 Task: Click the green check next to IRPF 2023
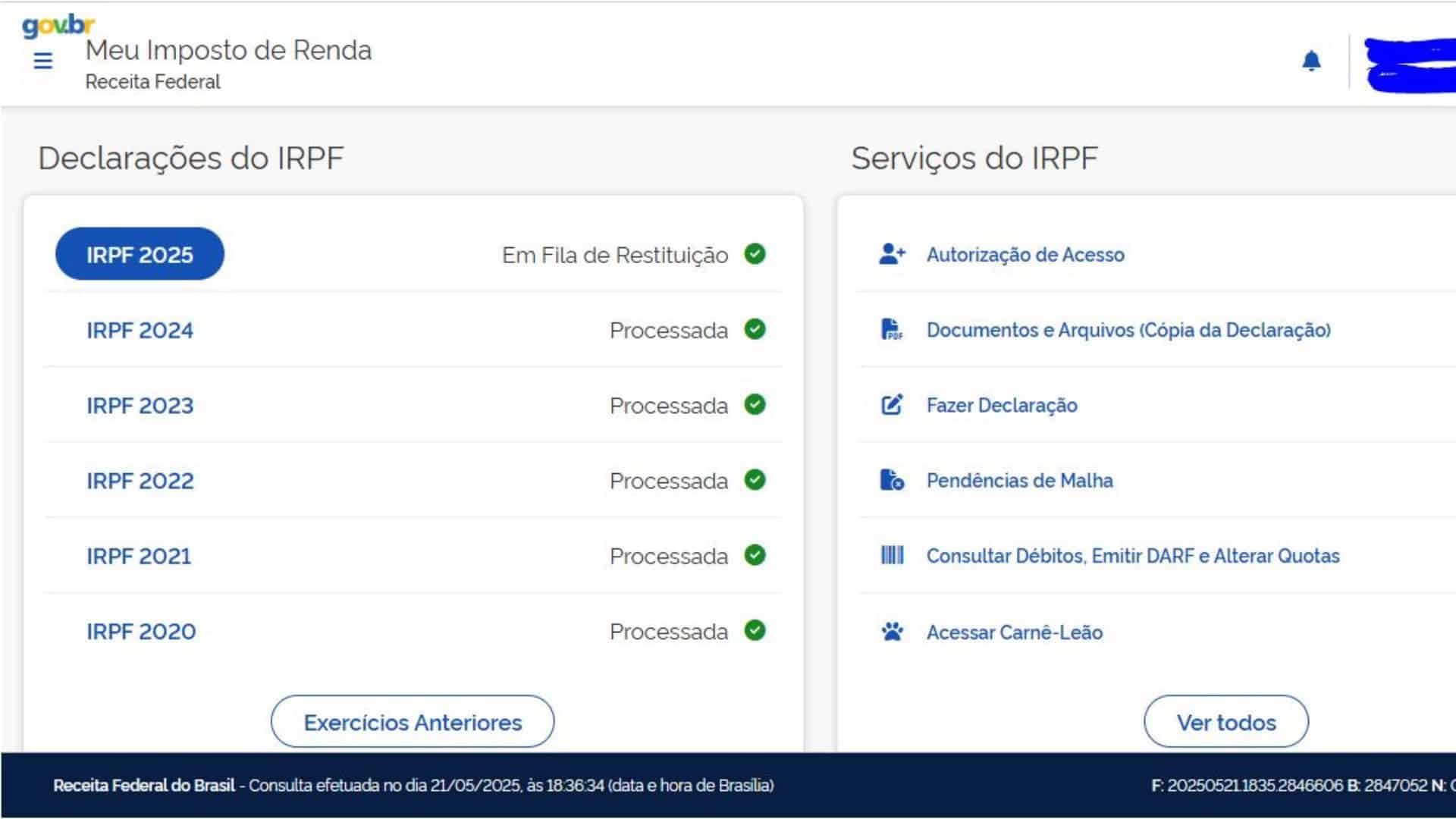coord(755,404)
